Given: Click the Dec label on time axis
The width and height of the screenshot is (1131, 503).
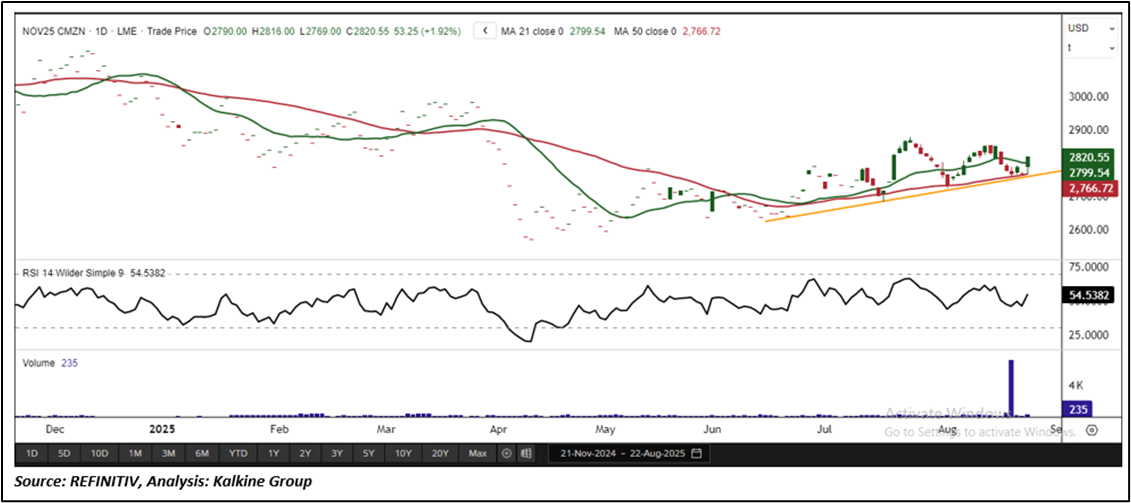Looking at the screenshot, I should click(55, 429).
